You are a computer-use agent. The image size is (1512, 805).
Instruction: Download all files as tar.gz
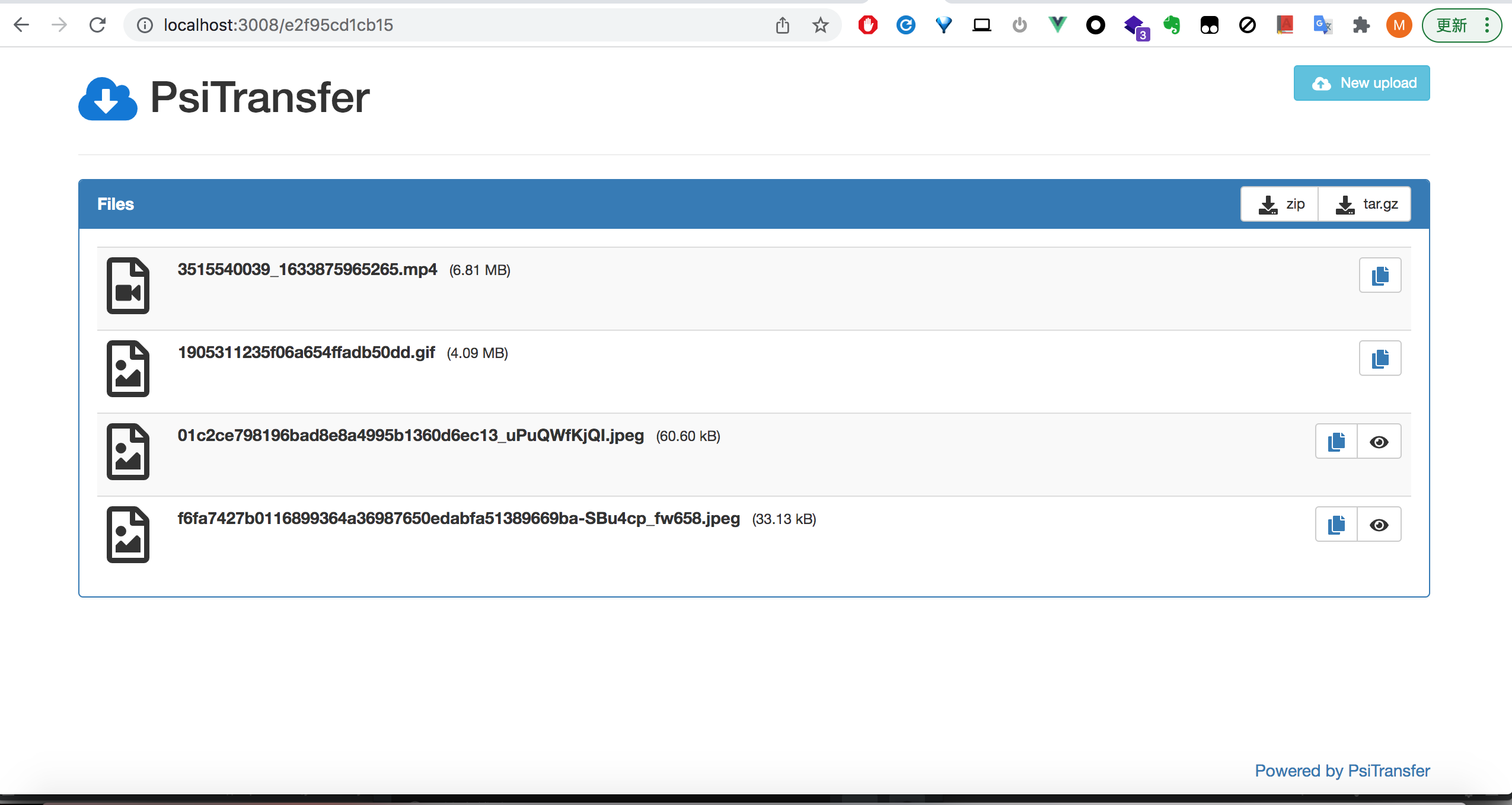pos(1366,205)
